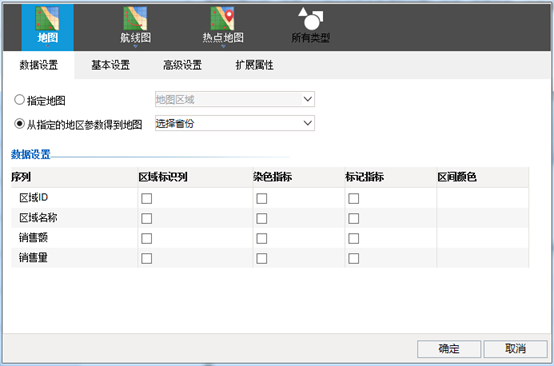Check 区域标识列 for 区域名称 row
The height and width of the screenshot is (366, 554).
(147, 218)
